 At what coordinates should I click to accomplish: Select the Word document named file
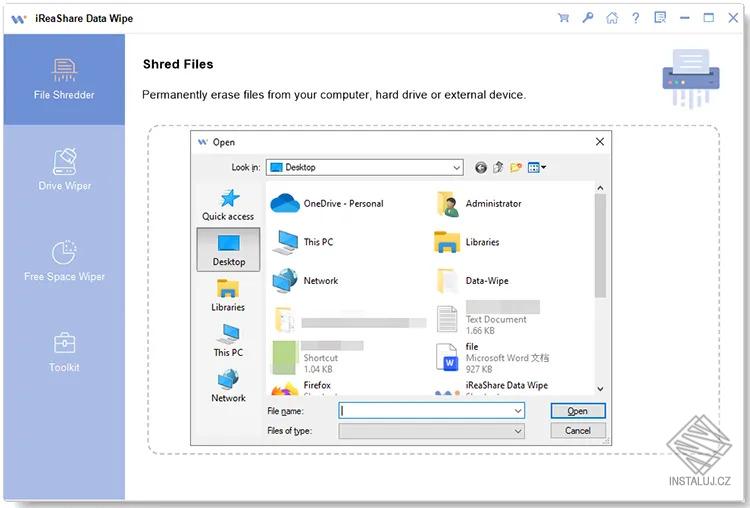pyautogui.click(x=493, y=358)
